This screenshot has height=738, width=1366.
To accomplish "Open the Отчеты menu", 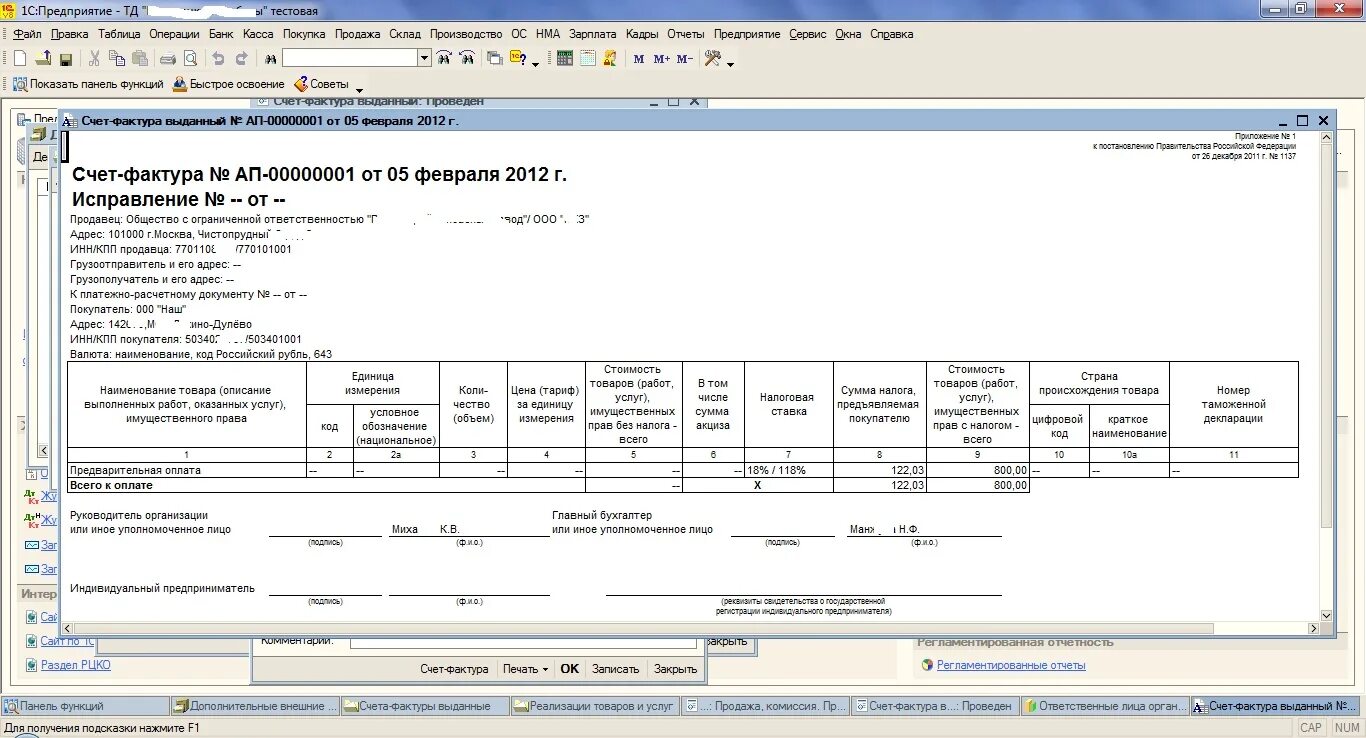I will 686,34.
